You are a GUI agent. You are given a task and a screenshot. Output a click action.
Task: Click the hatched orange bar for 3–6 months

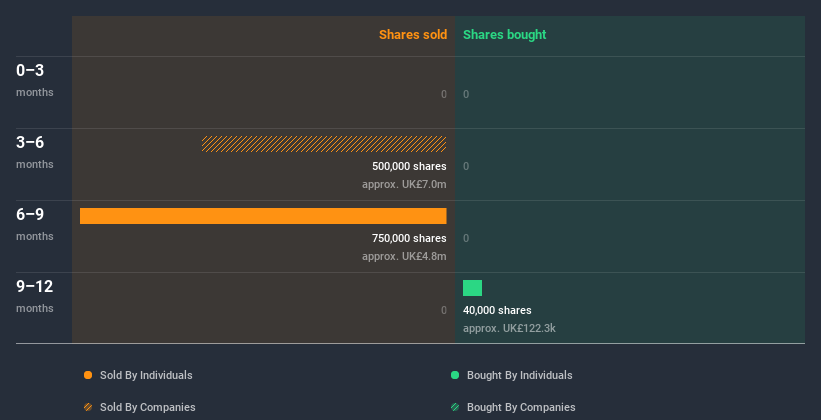(x=324, y=144)
